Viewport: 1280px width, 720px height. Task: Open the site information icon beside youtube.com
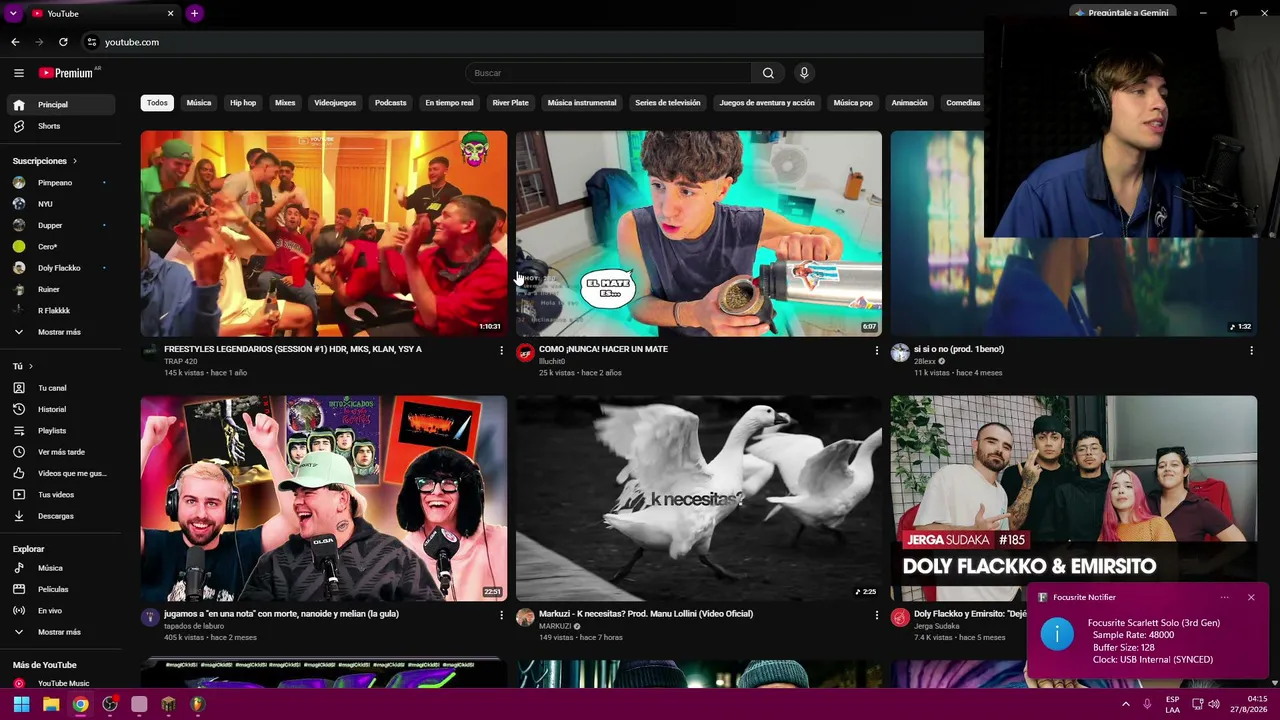click(91, 42)
